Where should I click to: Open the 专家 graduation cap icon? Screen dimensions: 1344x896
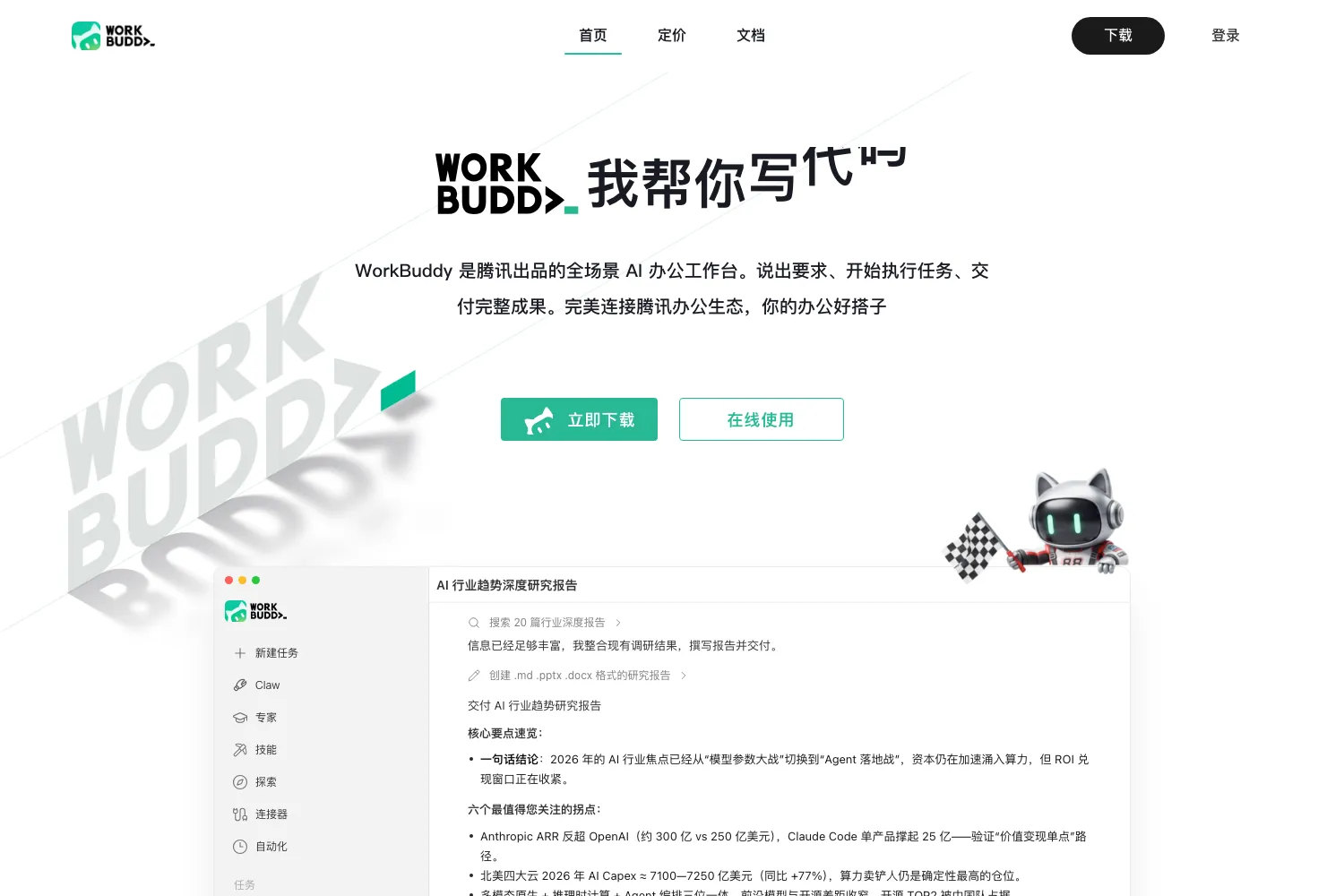click(240, 718)
